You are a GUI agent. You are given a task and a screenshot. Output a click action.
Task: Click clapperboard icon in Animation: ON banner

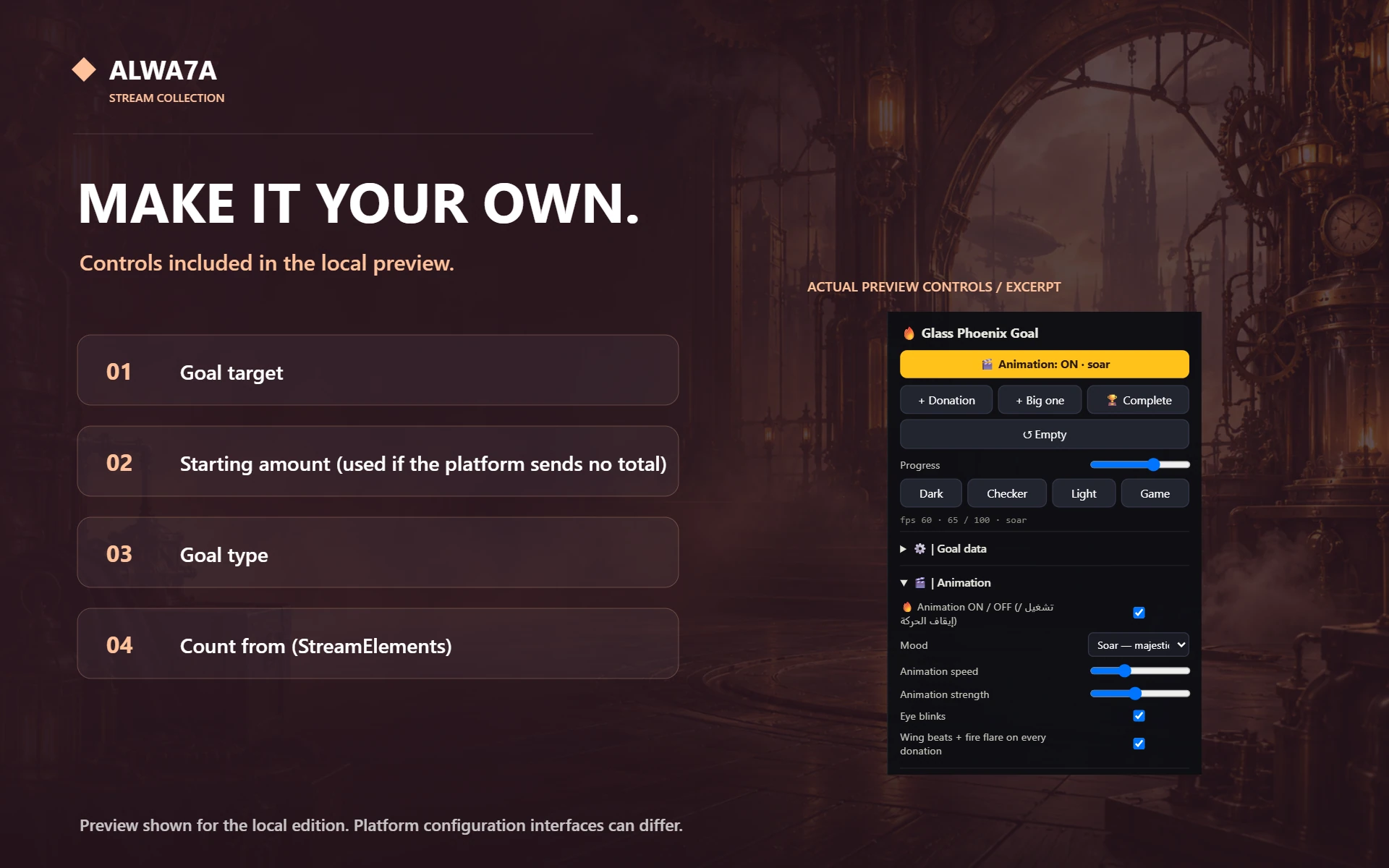(x=987, y=365)
